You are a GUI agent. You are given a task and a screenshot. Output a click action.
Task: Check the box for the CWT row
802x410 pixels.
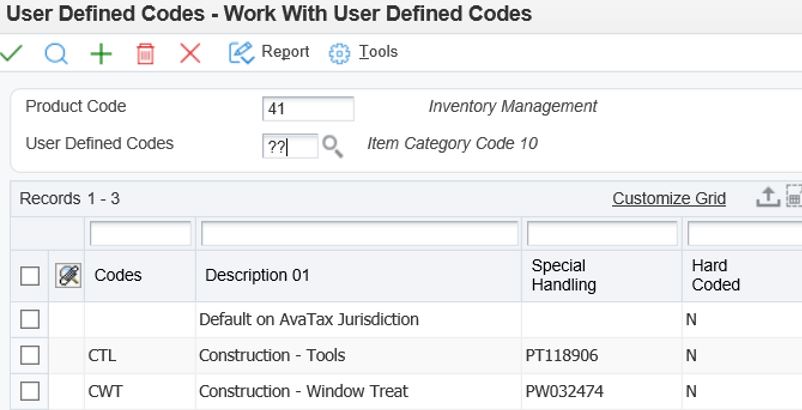click(x=30, y=391)
